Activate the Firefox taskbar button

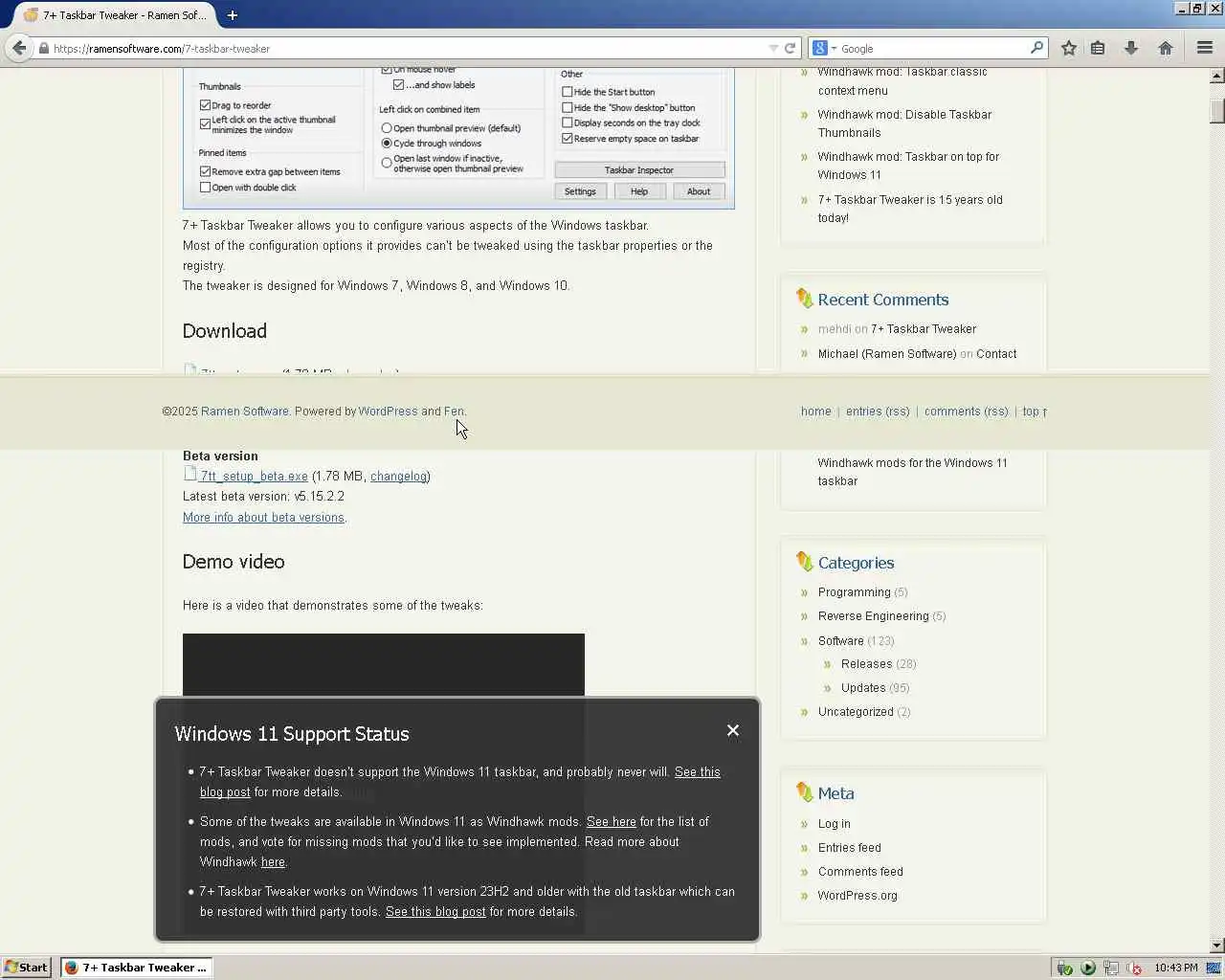click(x=136, y=968)
